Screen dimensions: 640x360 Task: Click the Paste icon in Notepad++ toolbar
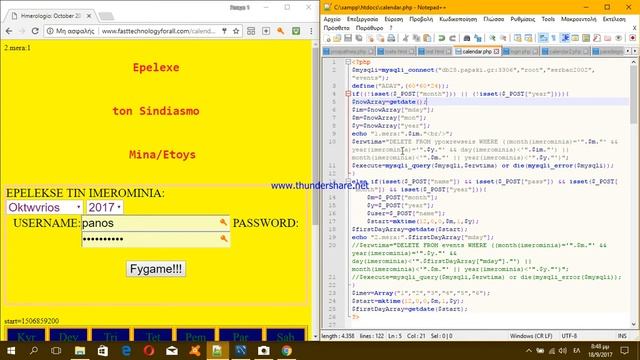pyautogui.click(x=427, y=38)
